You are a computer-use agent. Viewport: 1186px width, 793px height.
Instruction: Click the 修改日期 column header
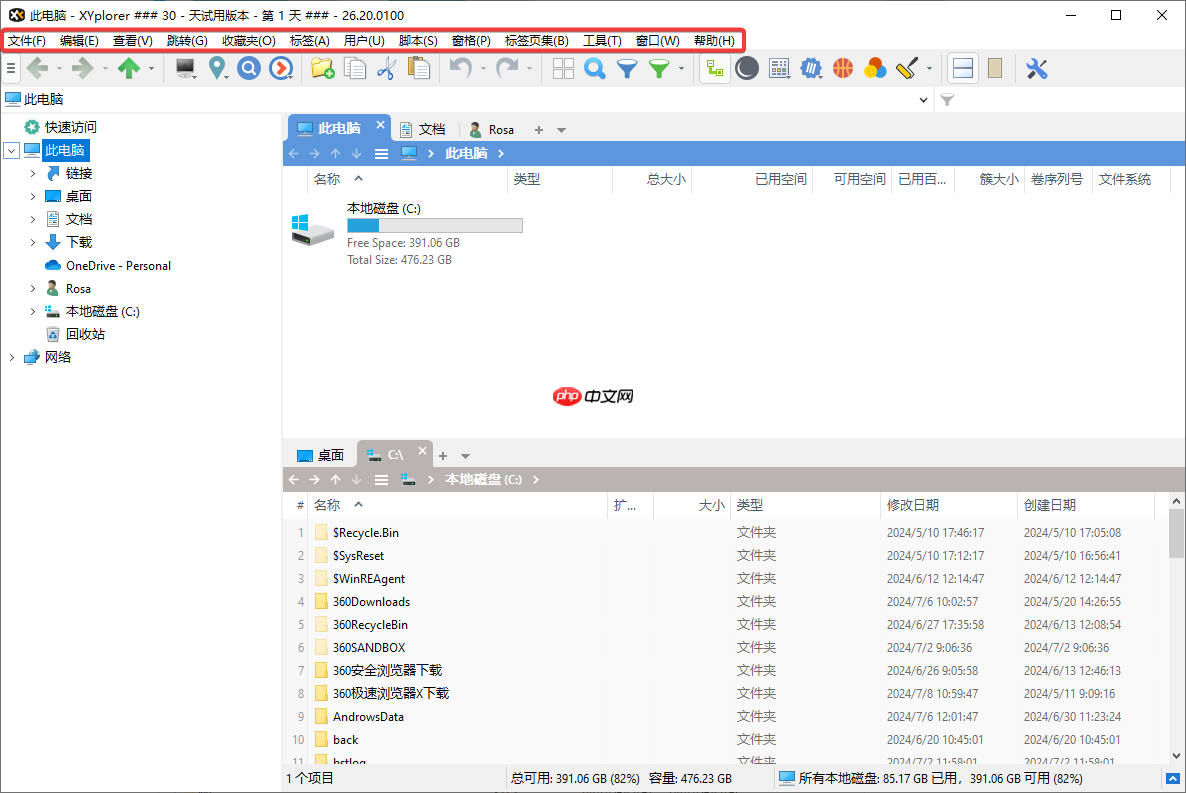(913, 505)
